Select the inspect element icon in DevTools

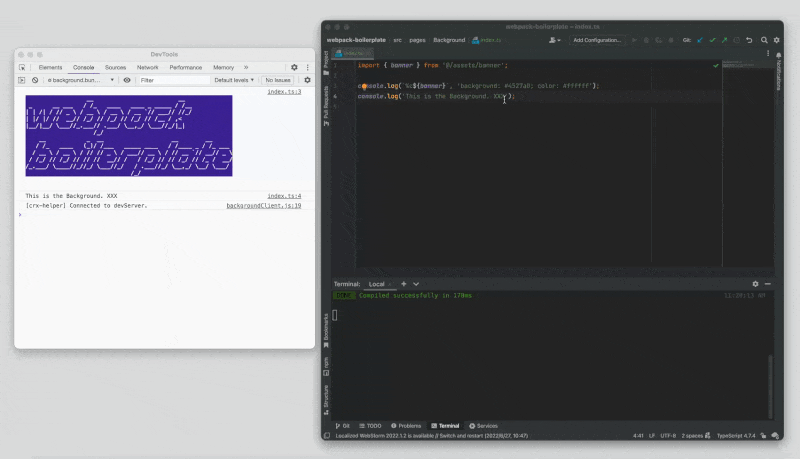[22, 67]
